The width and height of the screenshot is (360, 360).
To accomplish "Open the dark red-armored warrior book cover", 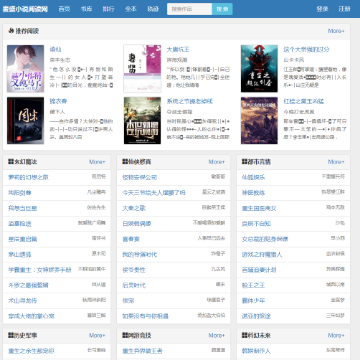I will pos(259,69).
